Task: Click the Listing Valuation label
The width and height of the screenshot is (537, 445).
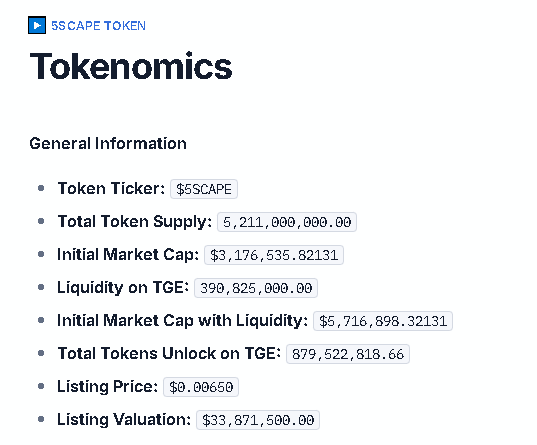Action: (124, 419)
